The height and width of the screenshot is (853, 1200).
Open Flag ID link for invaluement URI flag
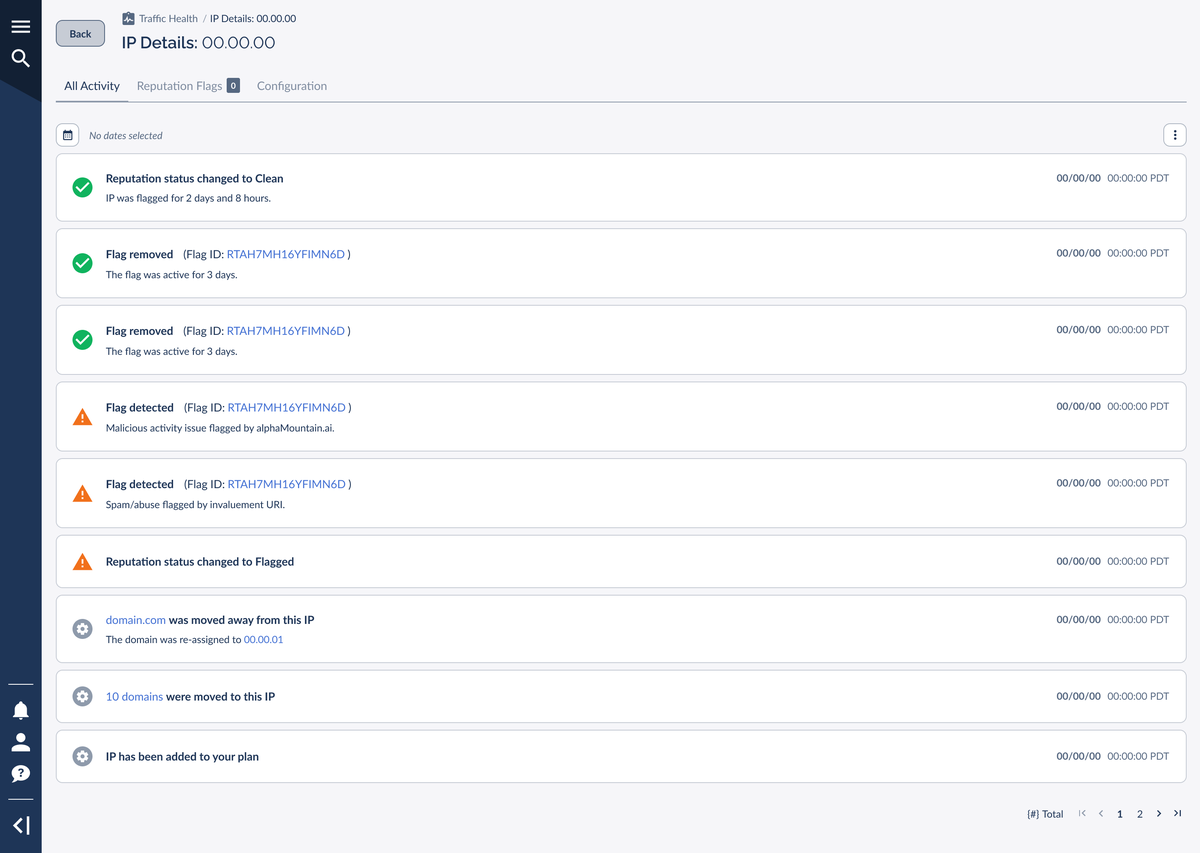click(286, 485)
